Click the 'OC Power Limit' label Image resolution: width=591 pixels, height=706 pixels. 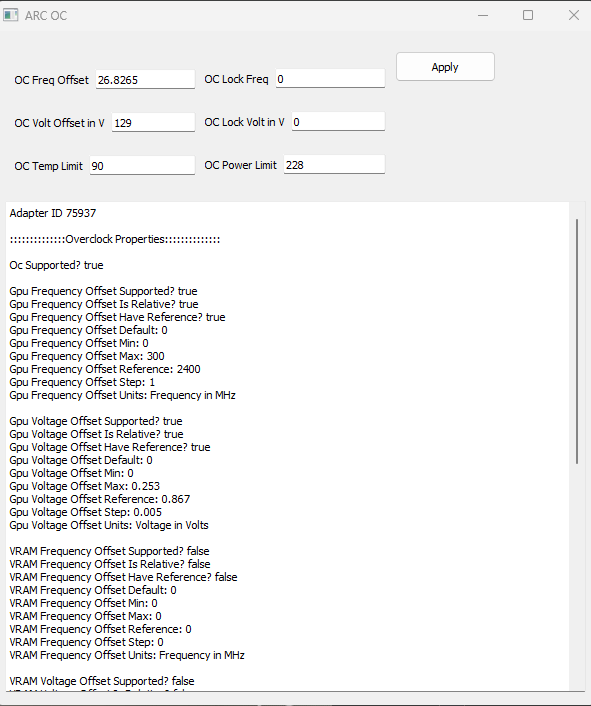point(240,165)
